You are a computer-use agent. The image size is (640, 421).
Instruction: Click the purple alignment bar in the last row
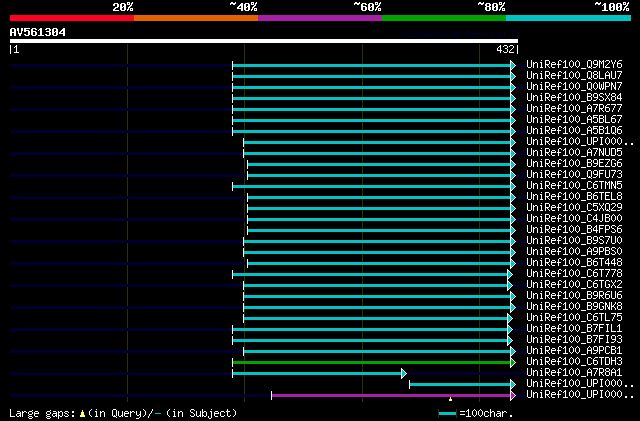click(x=391, y=395)
